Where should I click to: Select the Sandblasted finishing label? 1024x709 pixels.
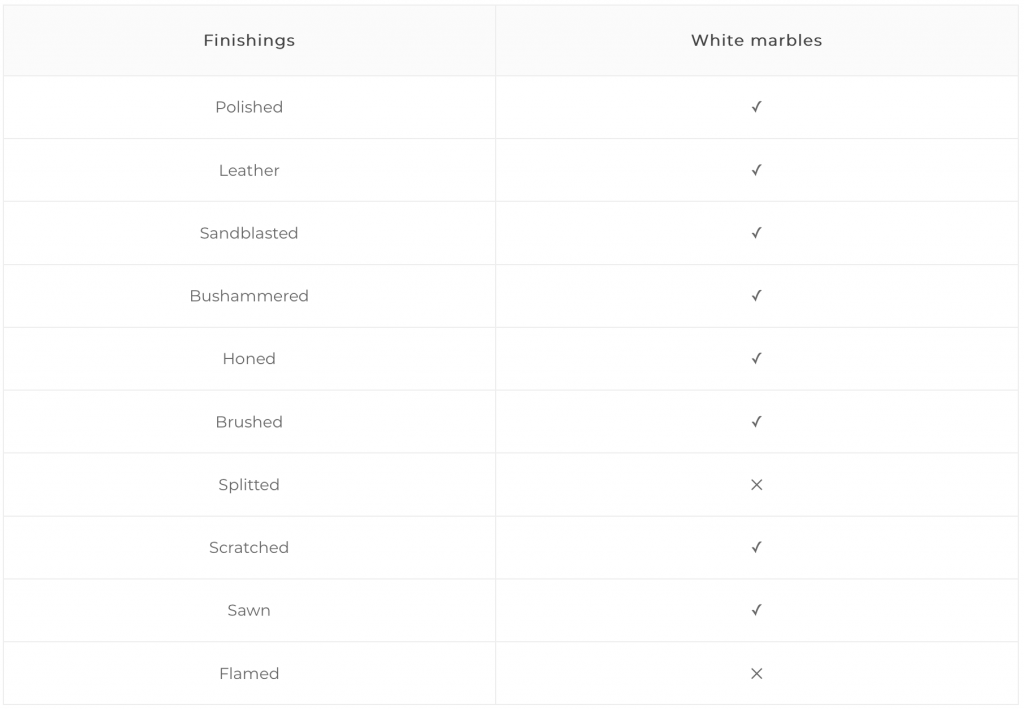point(249,233)
